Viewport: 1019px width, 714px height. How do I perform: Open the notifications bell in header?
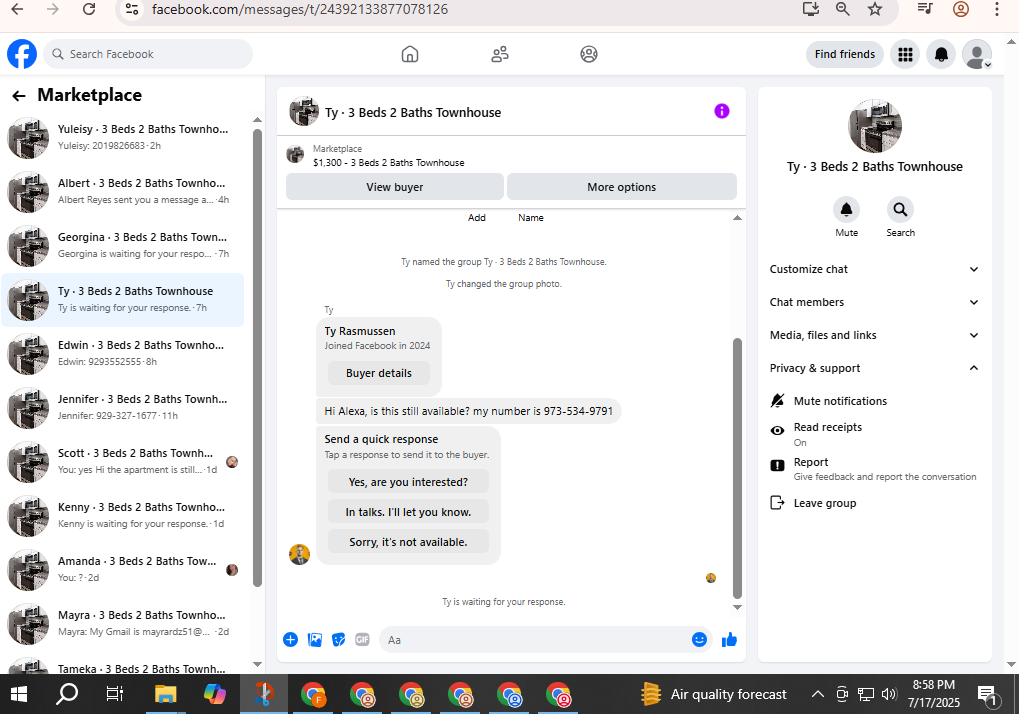941,55
